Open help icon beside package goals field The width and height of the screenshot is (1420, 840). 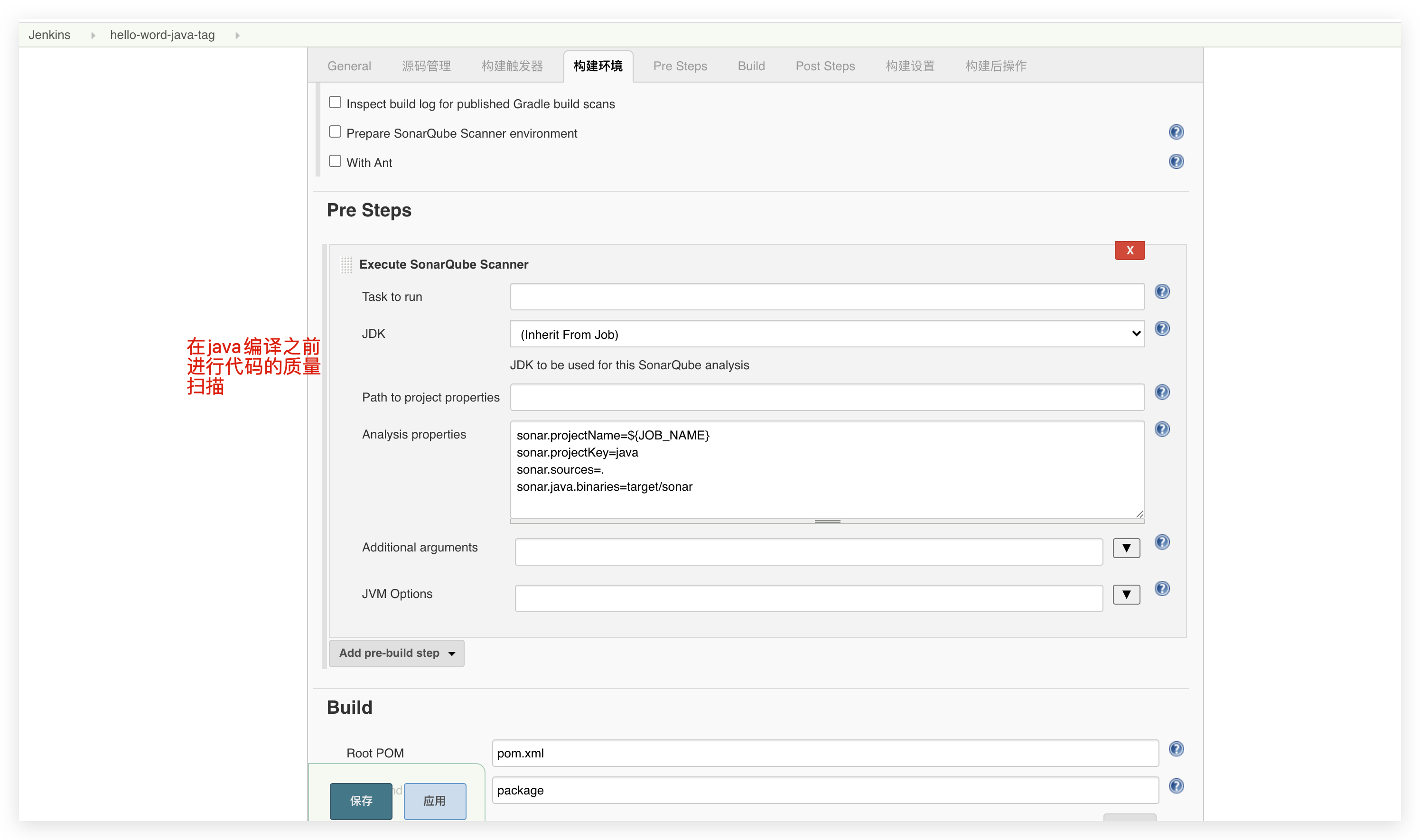coord(1176,786)
